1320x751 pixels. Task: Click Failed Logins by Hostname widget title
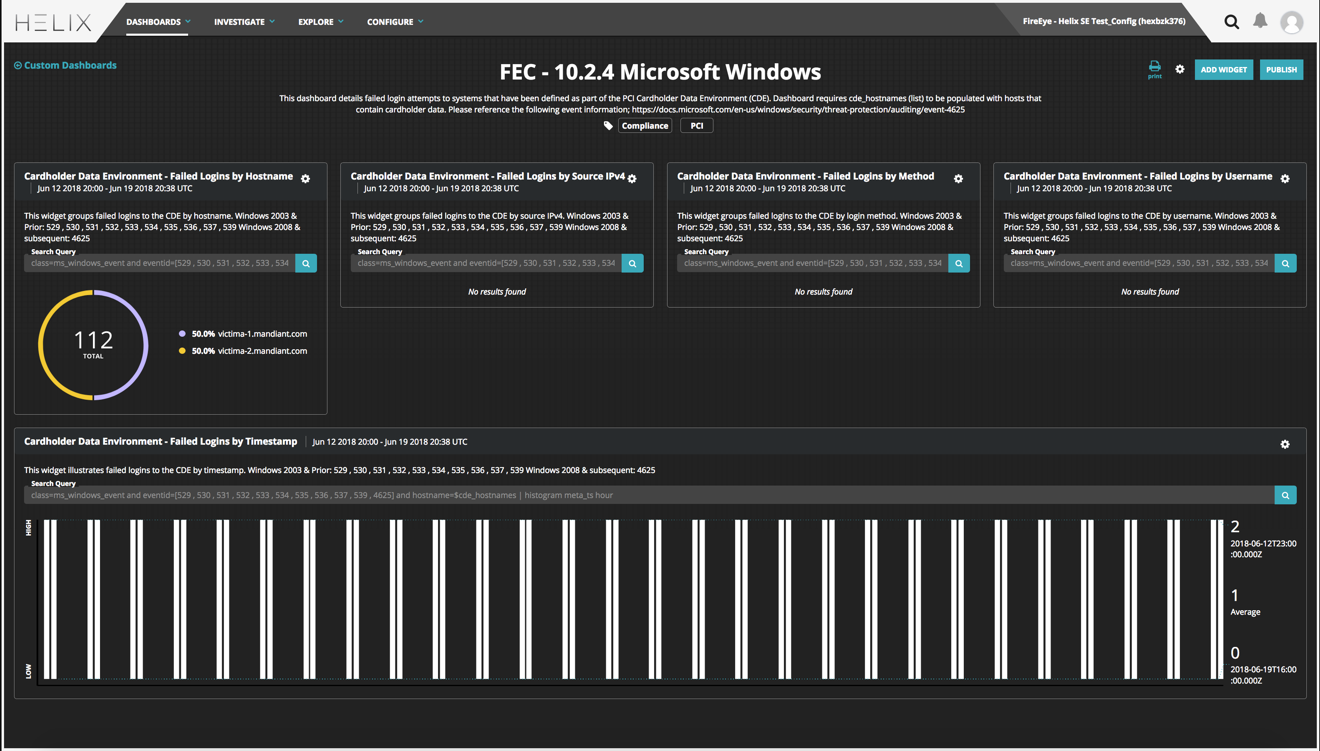[158, 176]
